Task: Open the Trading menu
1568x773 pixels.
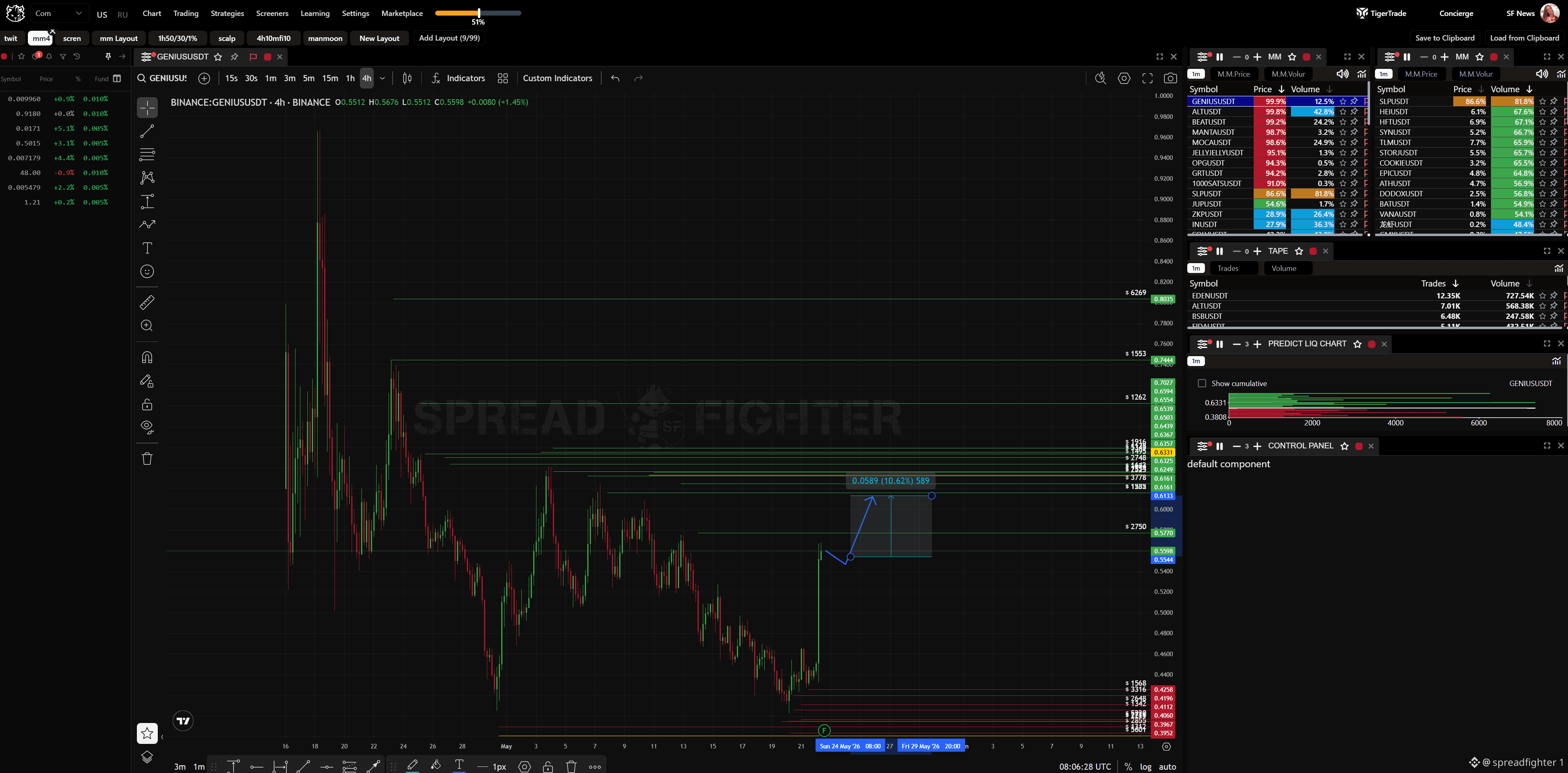Action: point(186,14)
